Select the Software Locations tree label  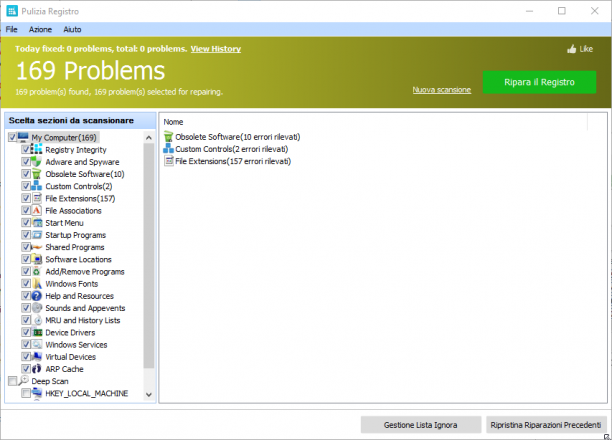point(78,259)
